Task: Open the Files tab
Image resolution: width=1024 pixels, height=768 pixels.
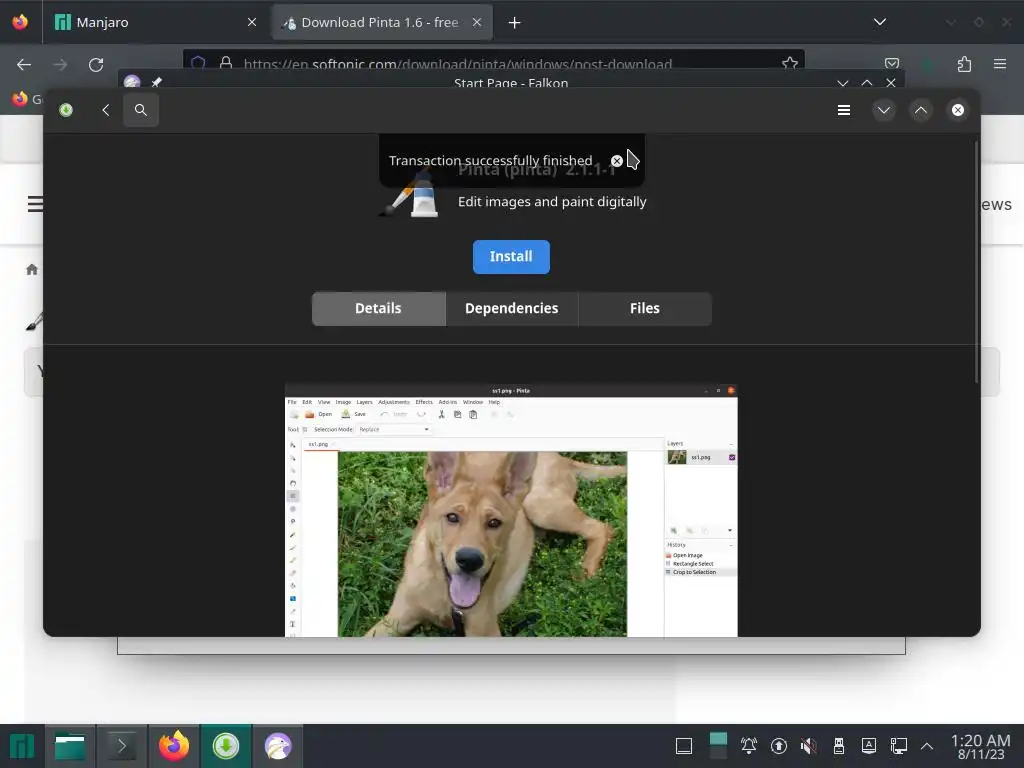Action: pyautogui.click(x=645, y=308)
